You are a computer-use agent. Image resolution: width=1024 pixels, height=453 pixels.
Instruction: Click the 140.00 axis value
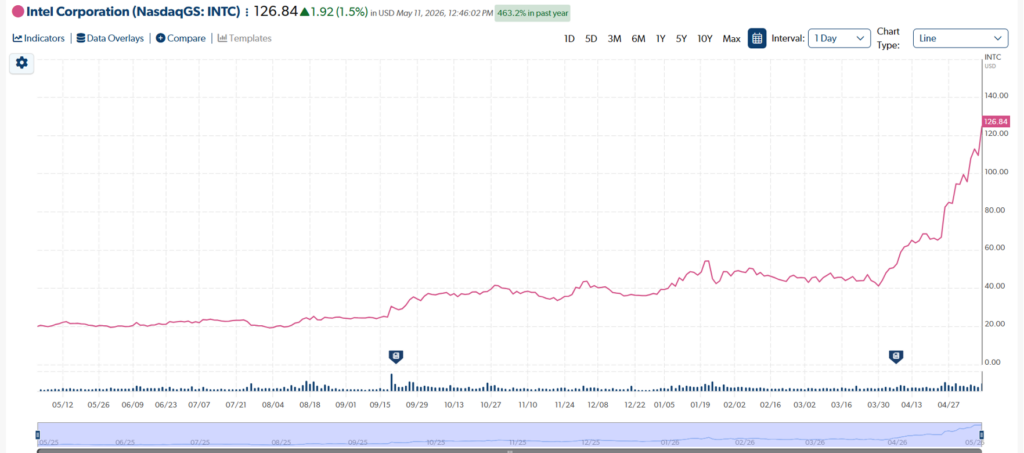tap(997, 95)
